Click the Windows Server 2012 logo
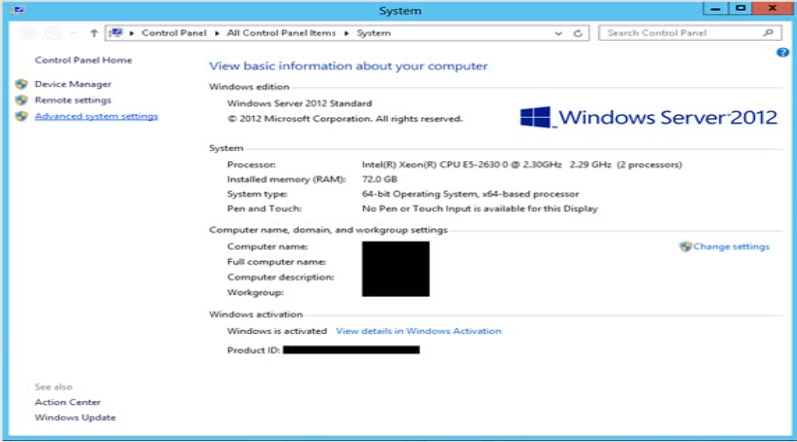This screenshot has height=442, width=797. coord(649,117)
